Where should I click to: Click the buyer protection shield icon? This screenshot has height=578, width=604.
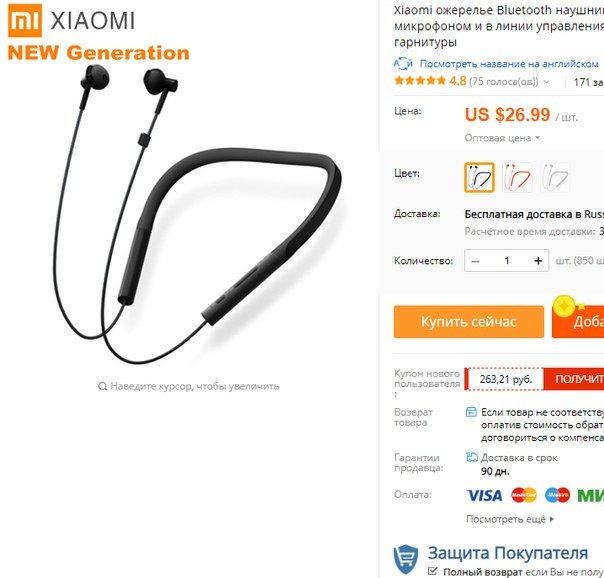pos(406,560)
